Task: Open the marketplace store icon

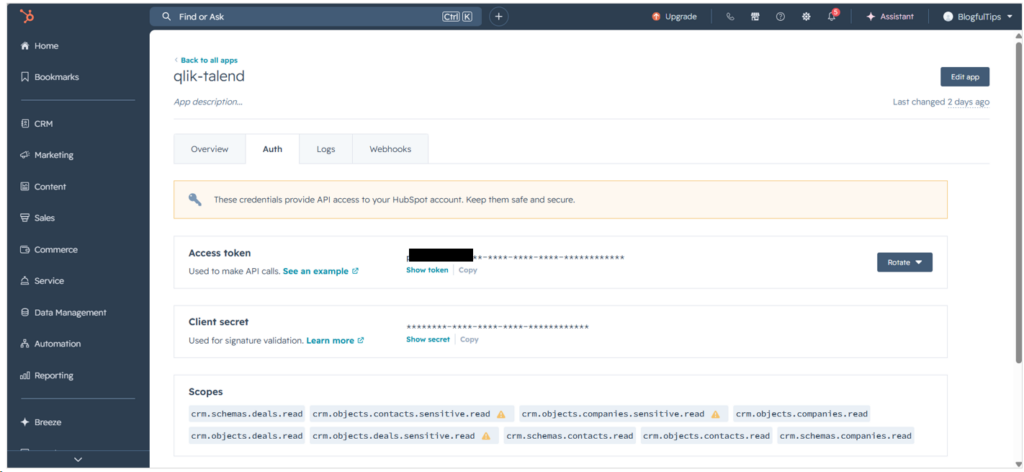Action: [755, 17]
